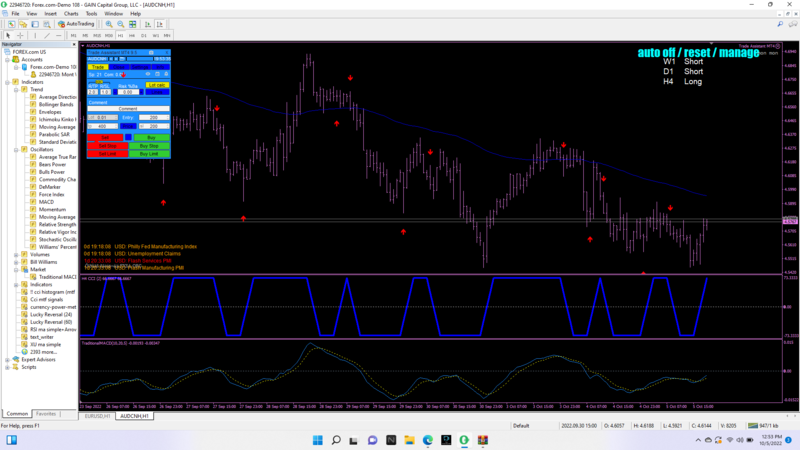This screenshot has height=450, width=800.
Task: Click the green Buy button
Action: (152, 137)
